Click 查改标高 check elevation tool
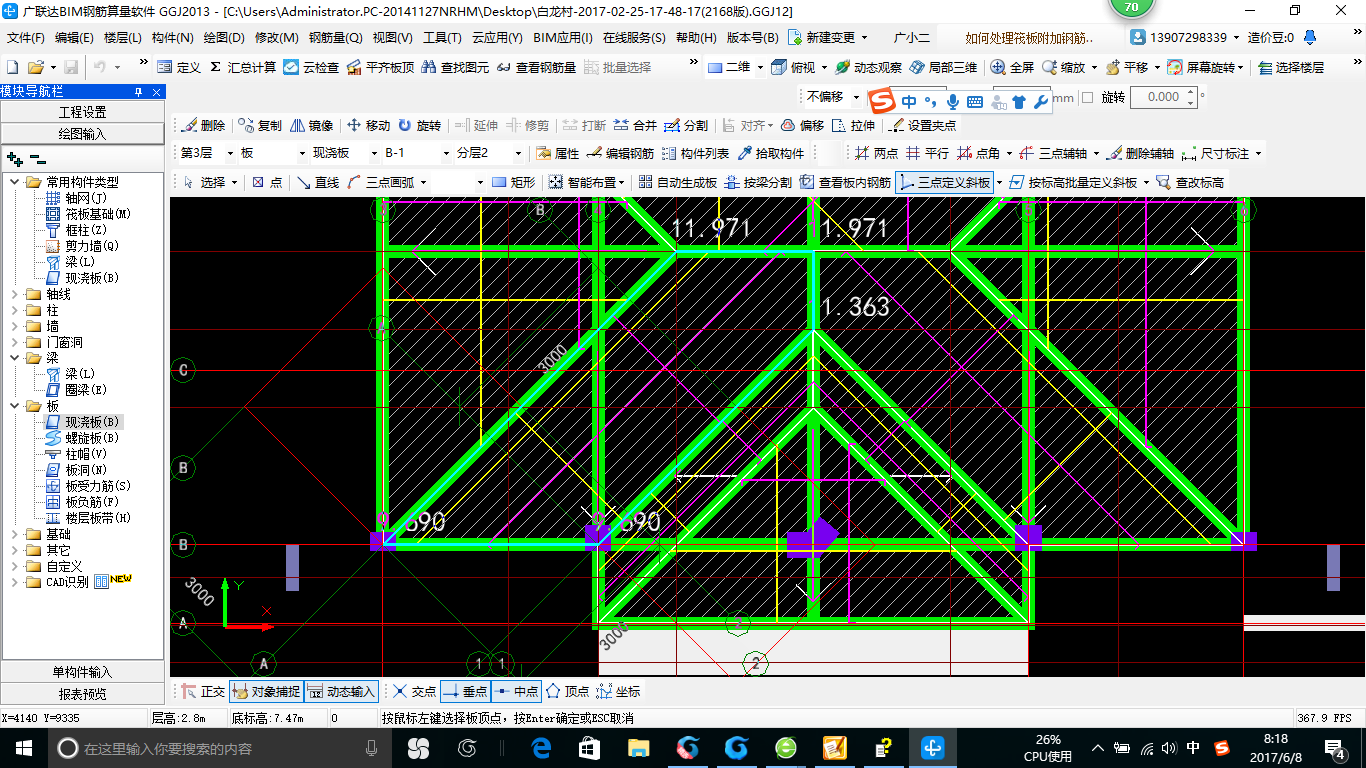Screen dimensions: 1366x768 pos(1189,182)
